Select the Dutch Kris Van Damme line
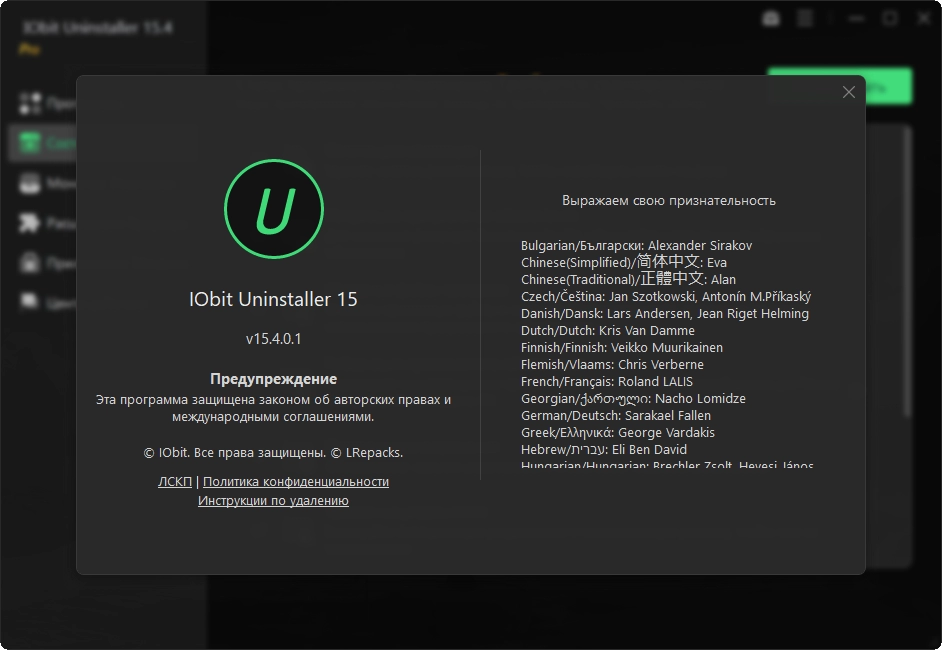The height and width of the screenshot is (650, 942). pos(607,330)
